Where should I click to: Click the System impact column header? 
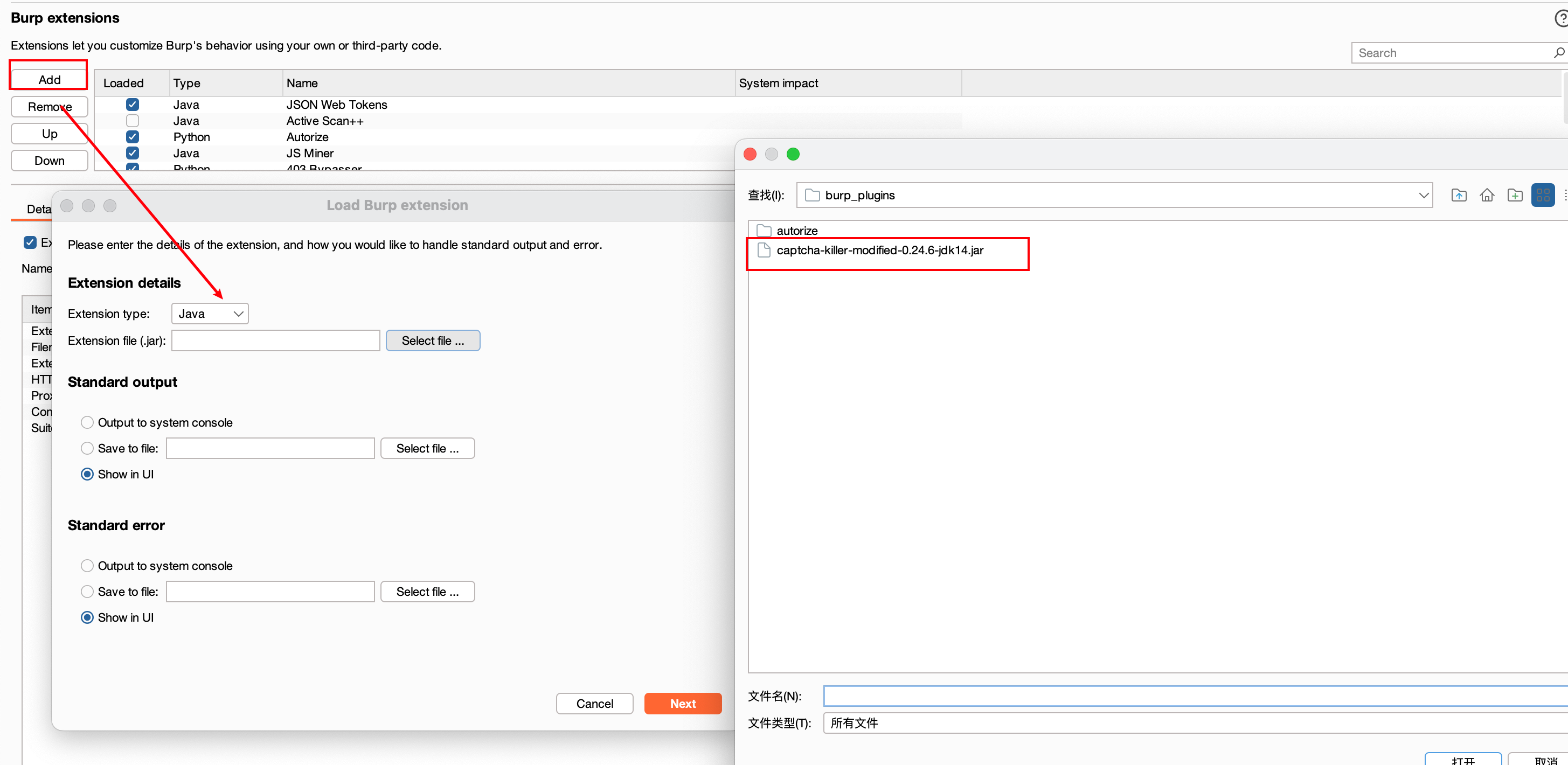(x=849, y=84)
